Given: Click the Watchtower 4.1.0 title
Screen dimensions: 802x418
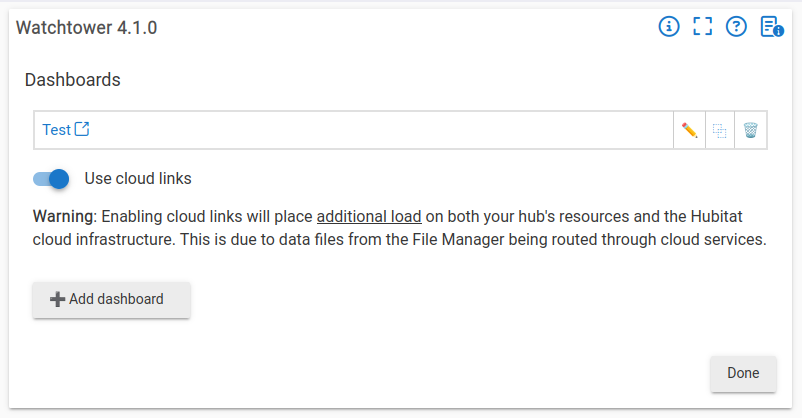Looking at the screenshot, I should click(x=87, y=28).
